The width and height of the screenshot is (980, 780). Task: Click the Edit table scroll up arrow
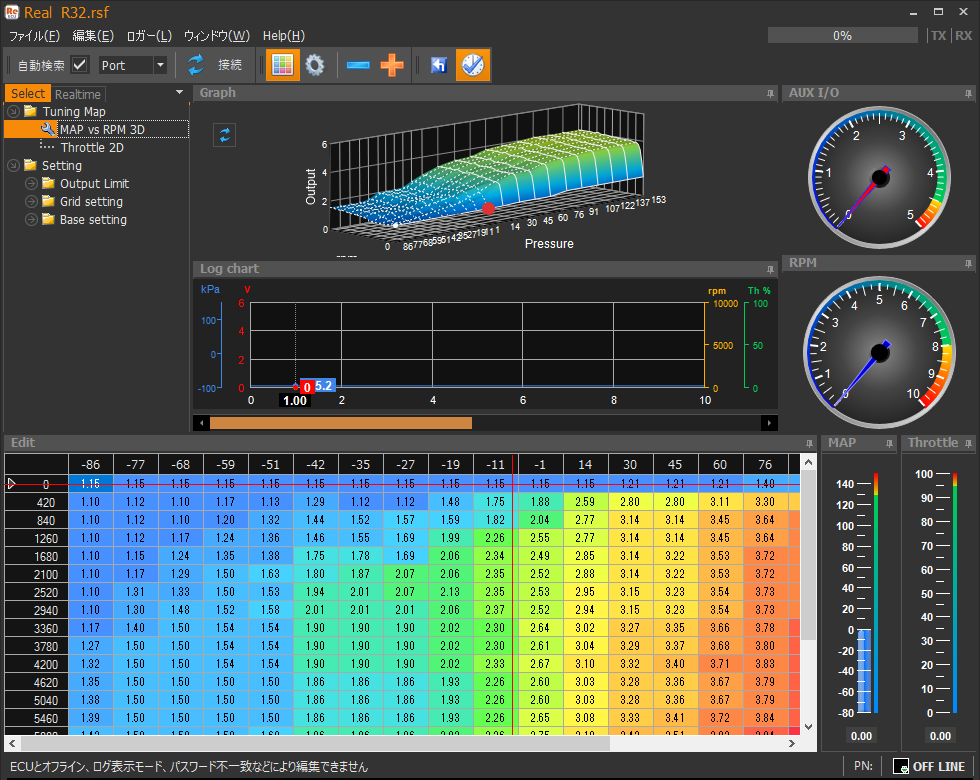(x=808, y=463)
